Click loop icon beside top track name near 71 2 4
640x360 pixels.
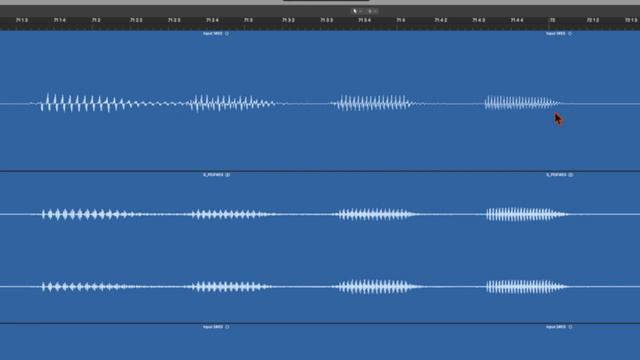pyautogui.click(x=227, y=33)
